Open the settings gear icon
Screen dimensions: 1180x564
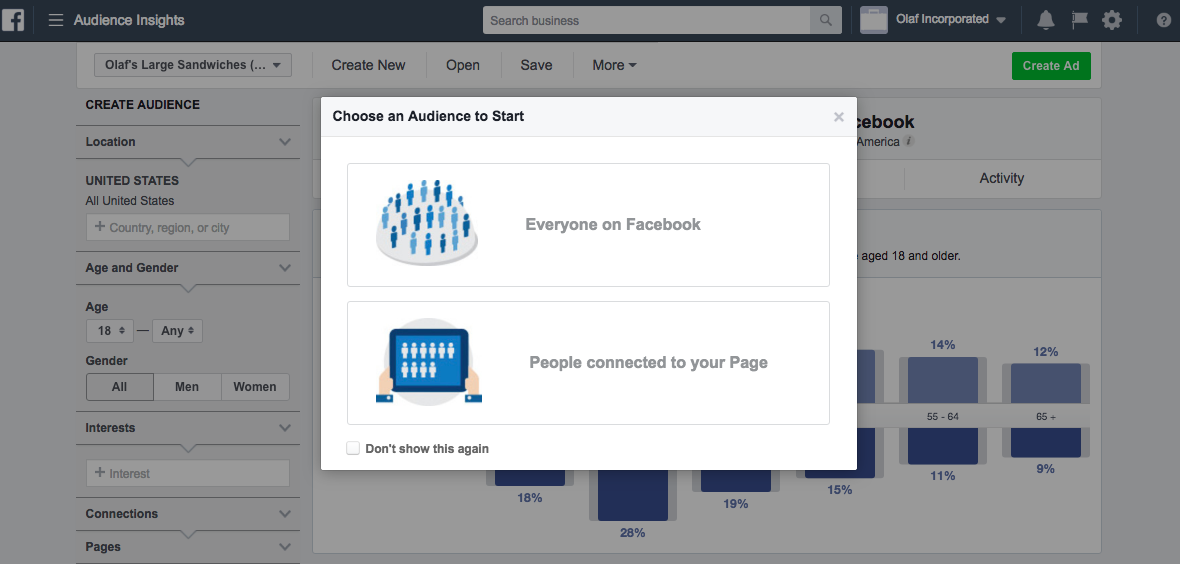pyautogui.click(x=1111, y=20)
